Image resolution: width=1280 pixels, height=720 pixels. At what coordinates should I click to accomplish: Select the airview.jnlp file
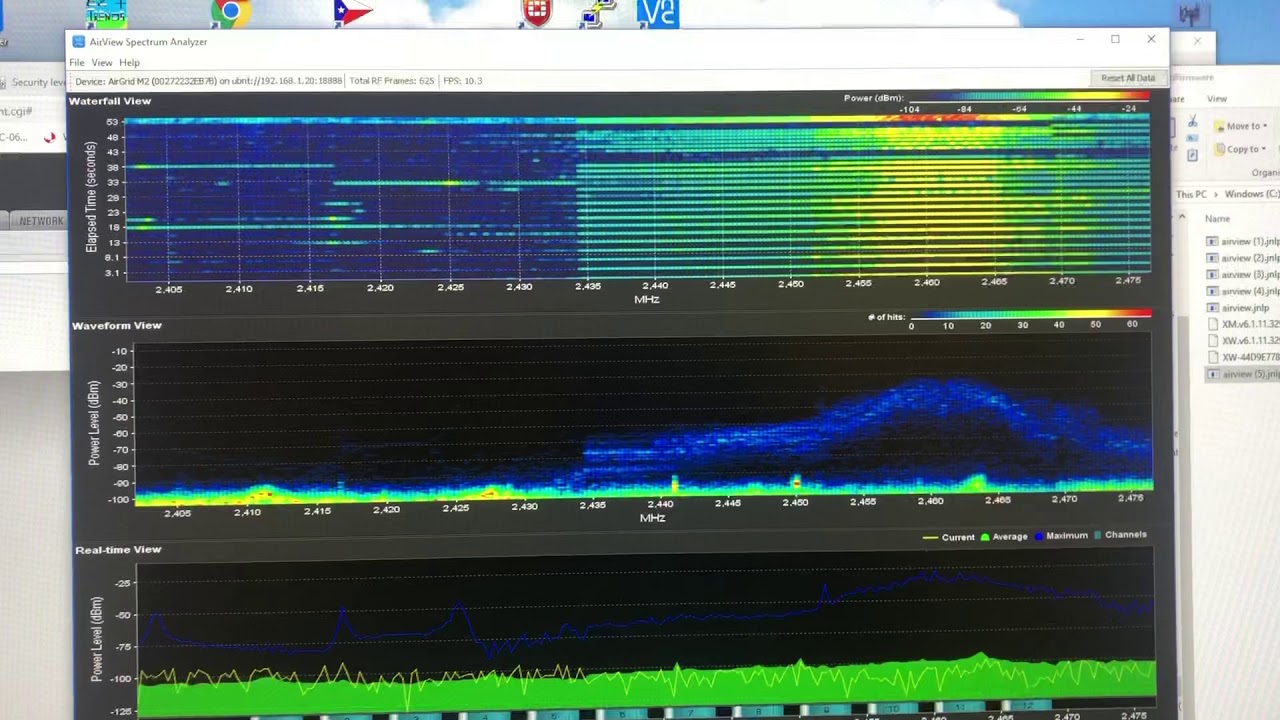1238,308
